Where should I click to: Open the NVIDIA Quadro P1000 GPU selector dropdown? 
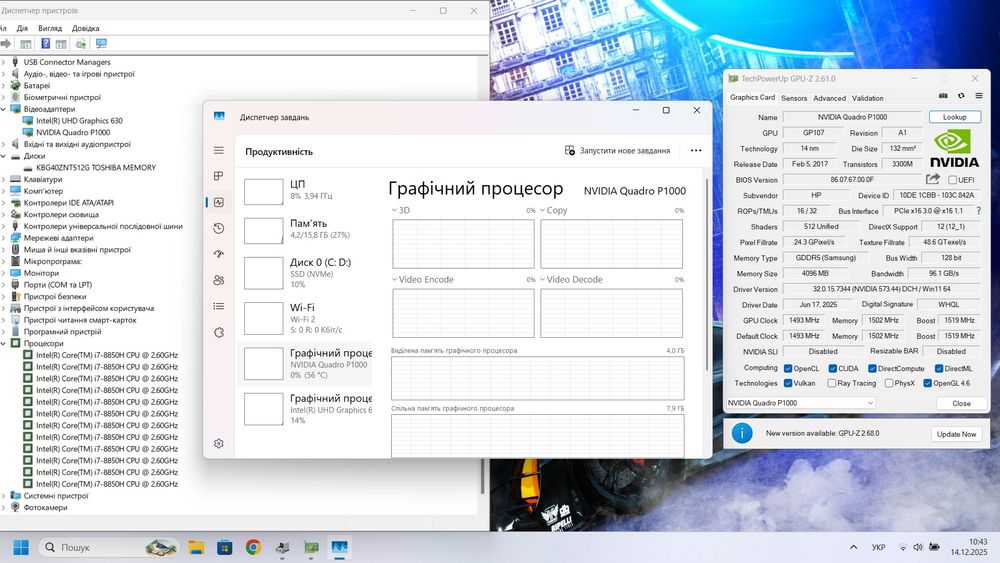pos(800,403)
